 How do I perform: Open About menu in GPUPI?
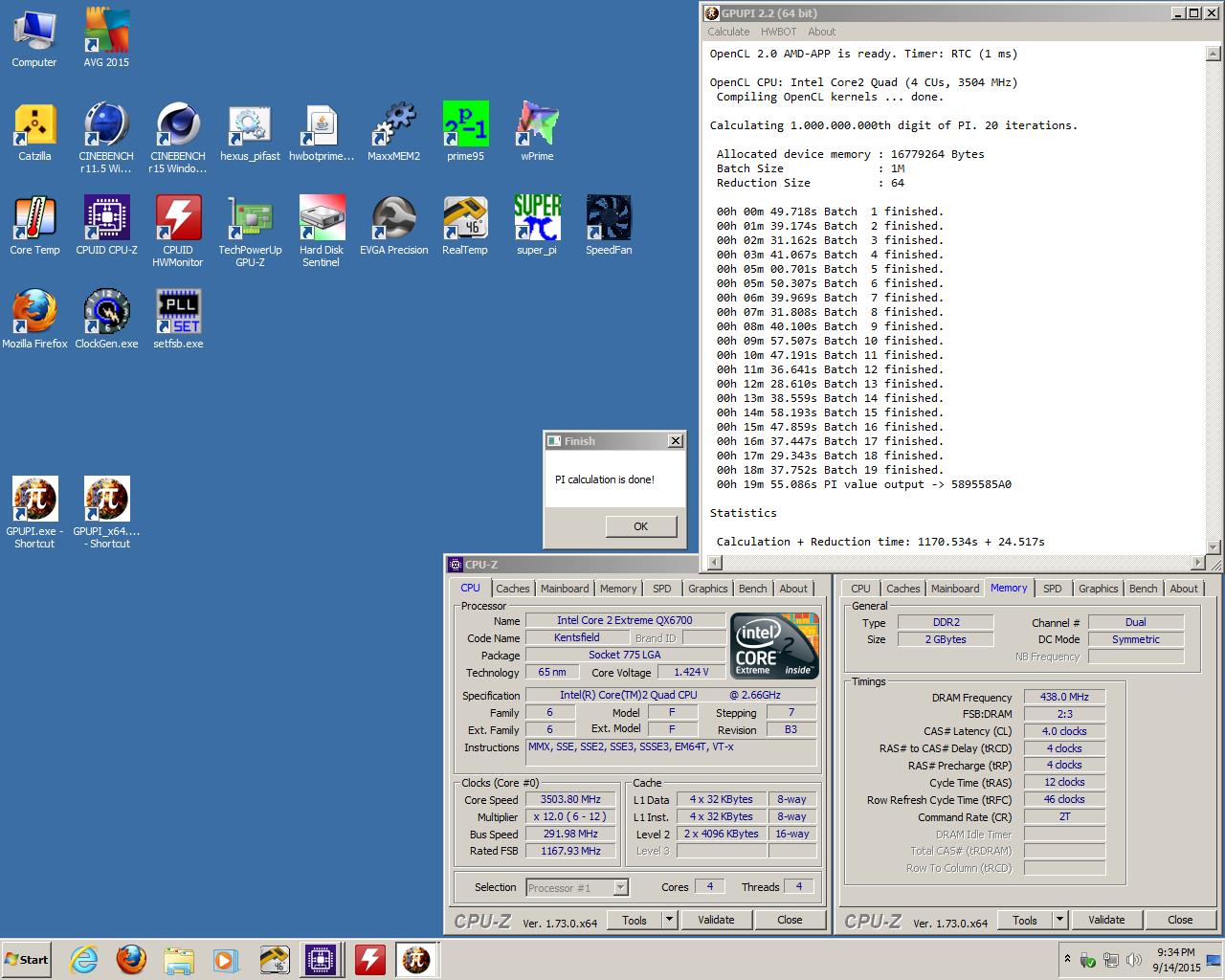click(821, 32)
